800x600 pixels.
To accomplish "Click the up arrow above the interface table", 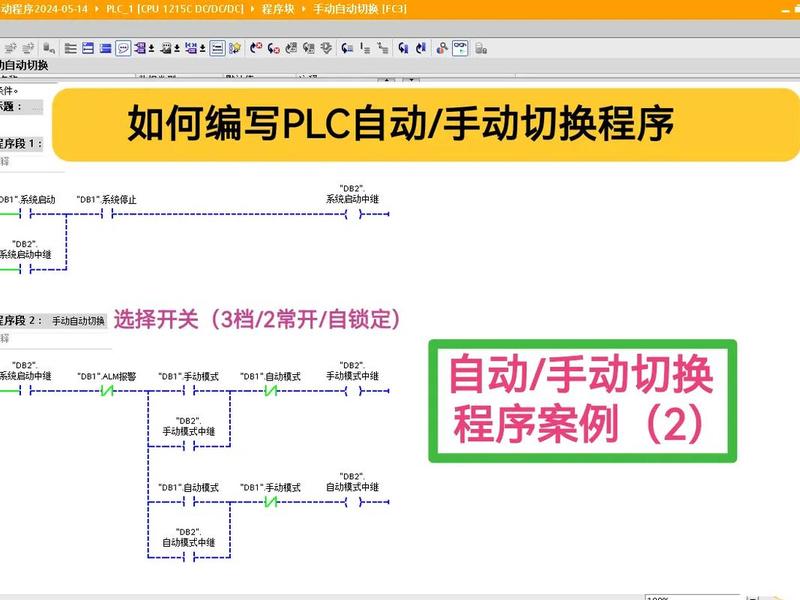I will click(x=386, y=80).
